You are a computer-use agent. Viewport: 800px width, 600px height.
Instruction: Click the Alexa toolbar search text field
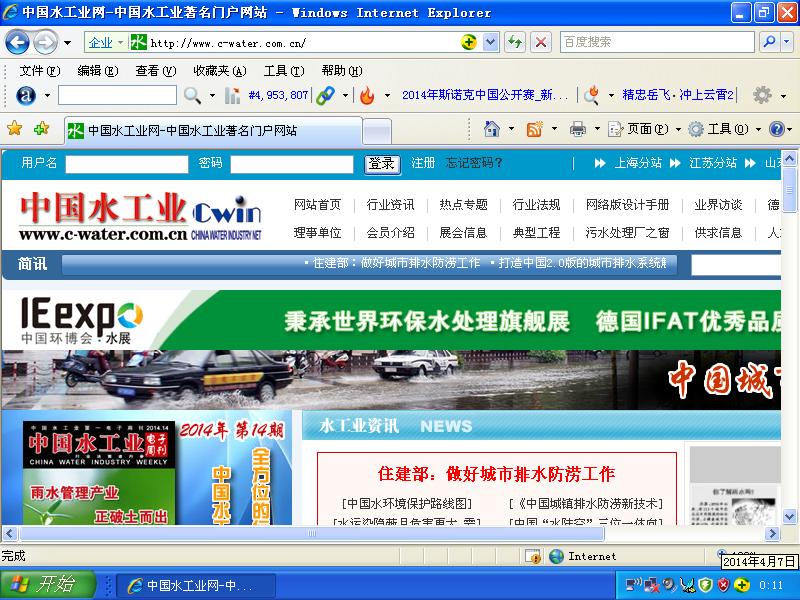pos(117,95)
